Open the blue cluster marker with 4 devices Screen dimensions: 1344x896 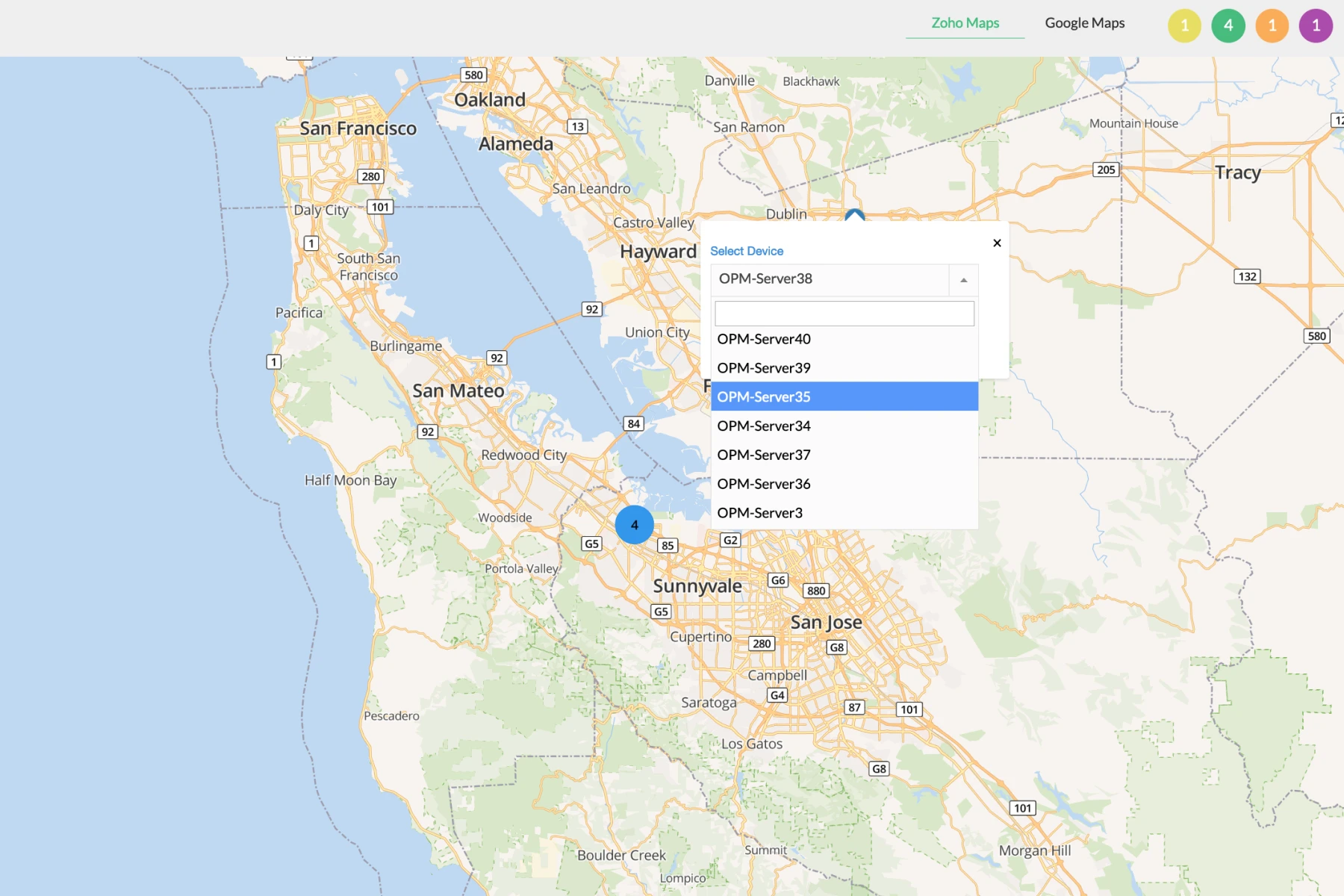635,525
